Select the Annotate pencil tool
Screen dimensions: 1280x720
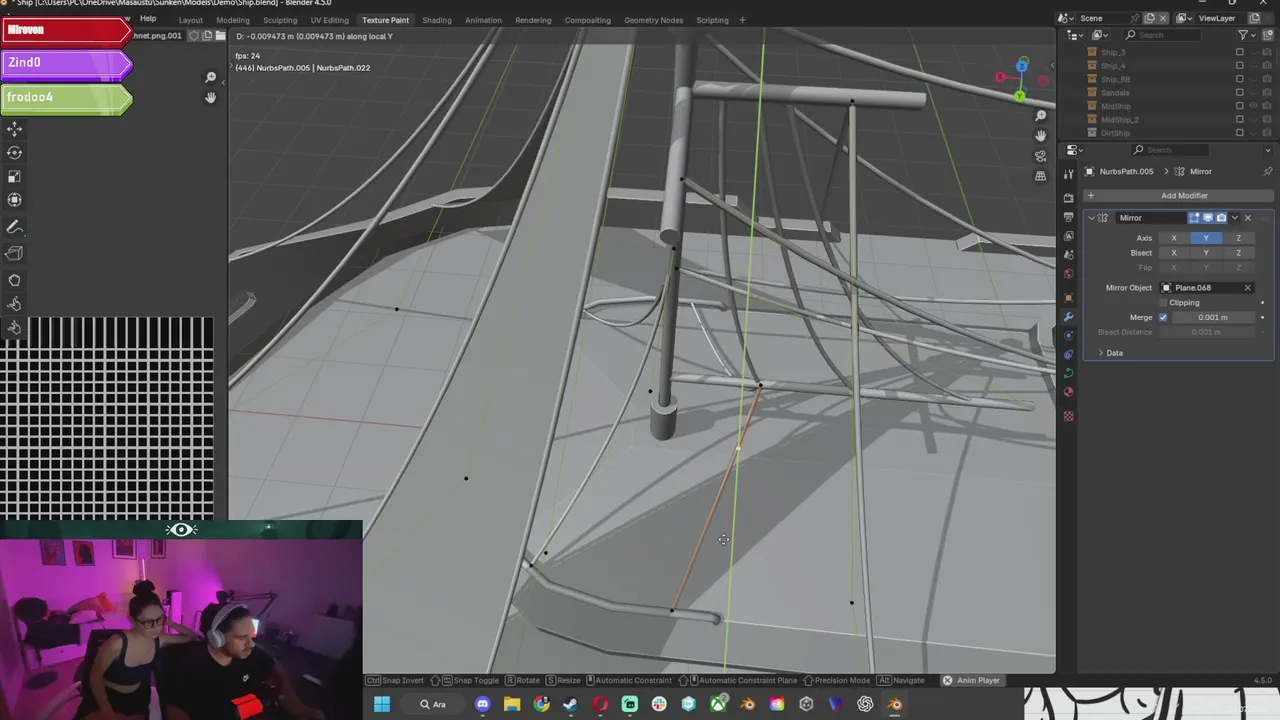point(15,228)
